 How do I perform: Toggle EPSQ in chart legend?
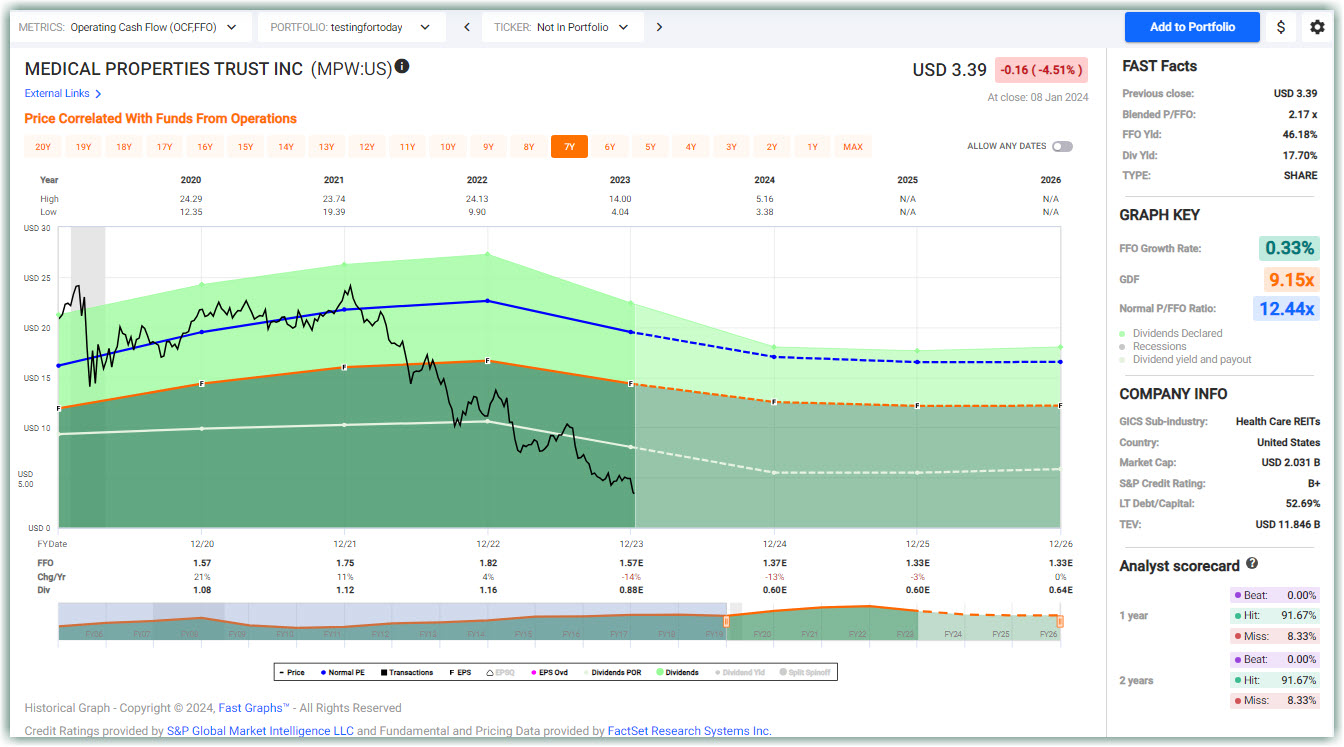500,672
